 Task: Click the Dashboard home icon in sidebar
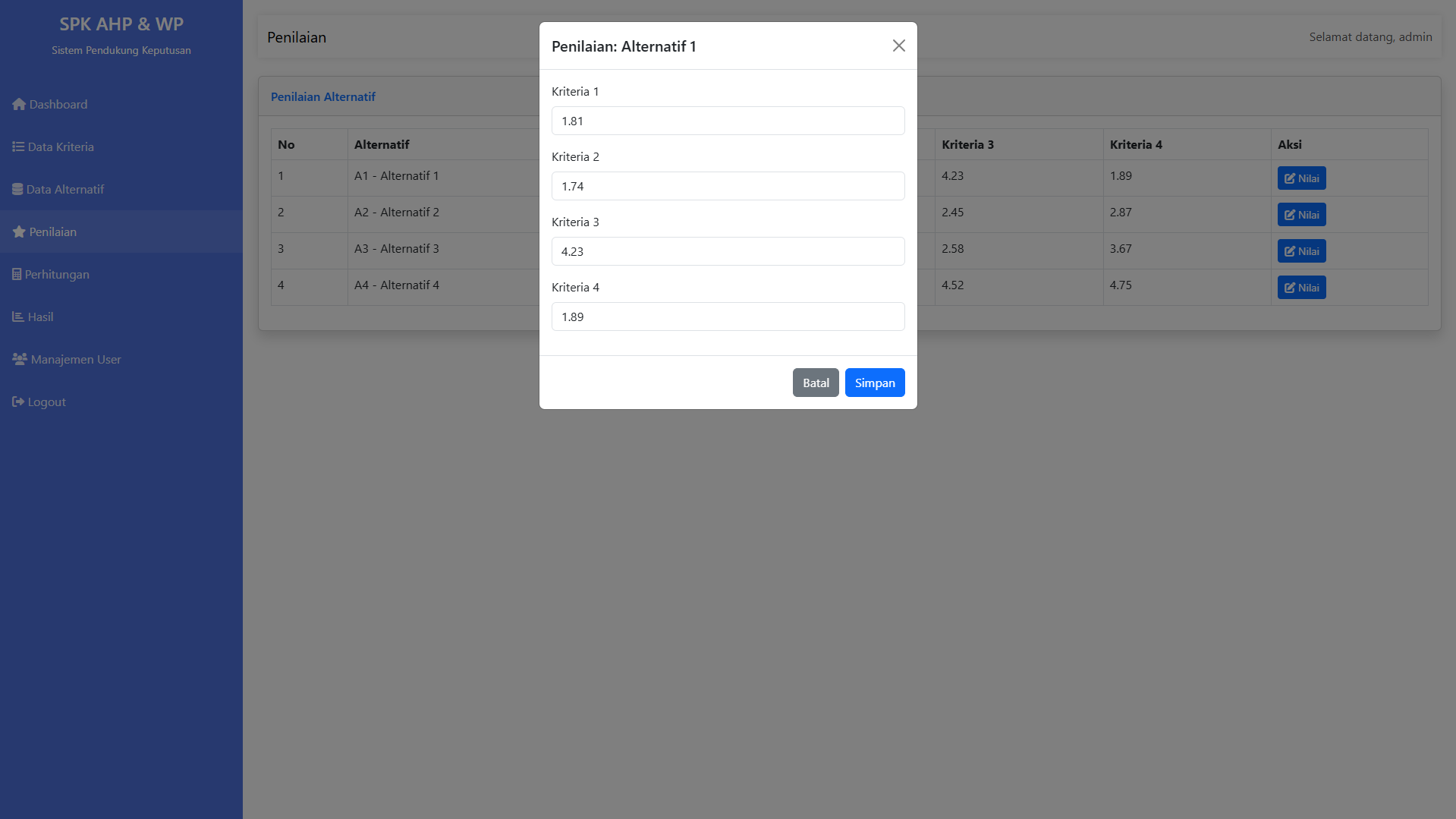pyautogui.click(x=19, y=105)
